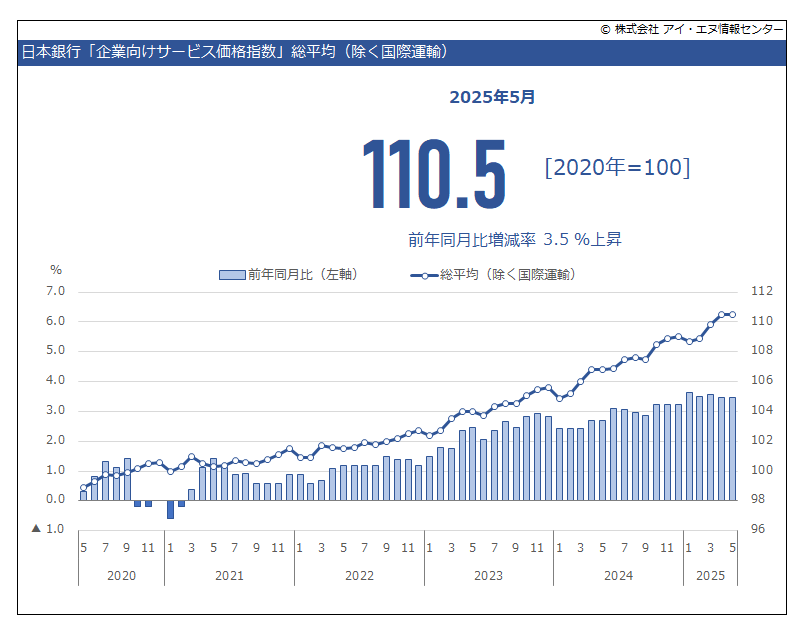This screenshot has height=635, width=804.
Task: Click the right axis value 112
Action: [x=761, y=291]
